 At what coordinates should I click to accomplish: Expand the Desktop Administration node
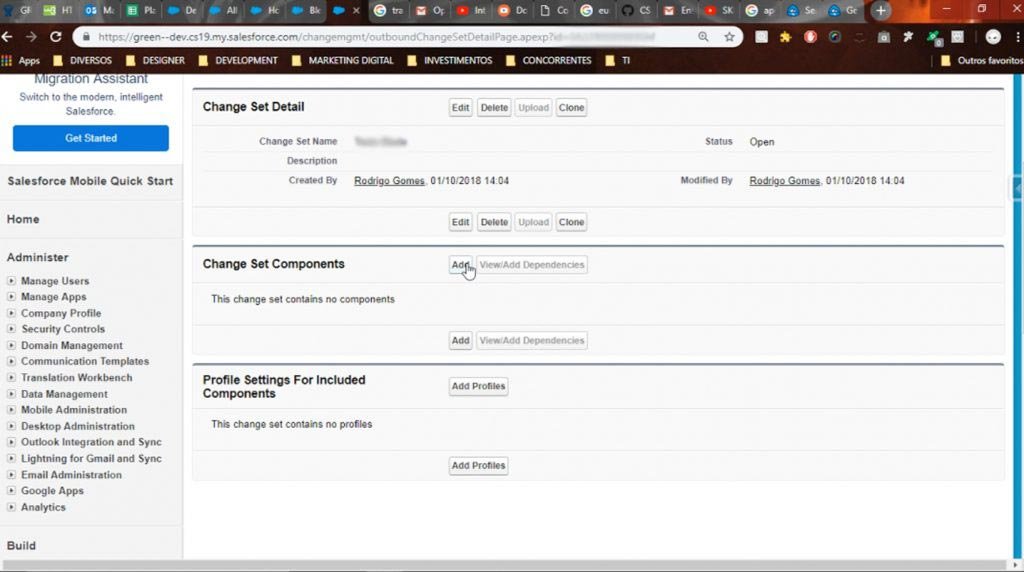point(11,426)
